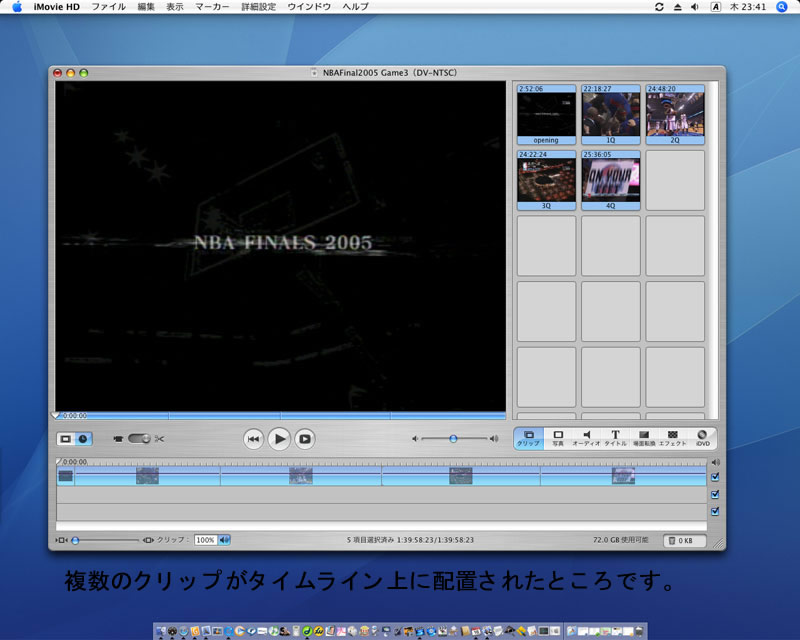This screenshot has width=800, height=640.
Task: Switch to the timeline viewer mode
Action: (x=83, y=438)
